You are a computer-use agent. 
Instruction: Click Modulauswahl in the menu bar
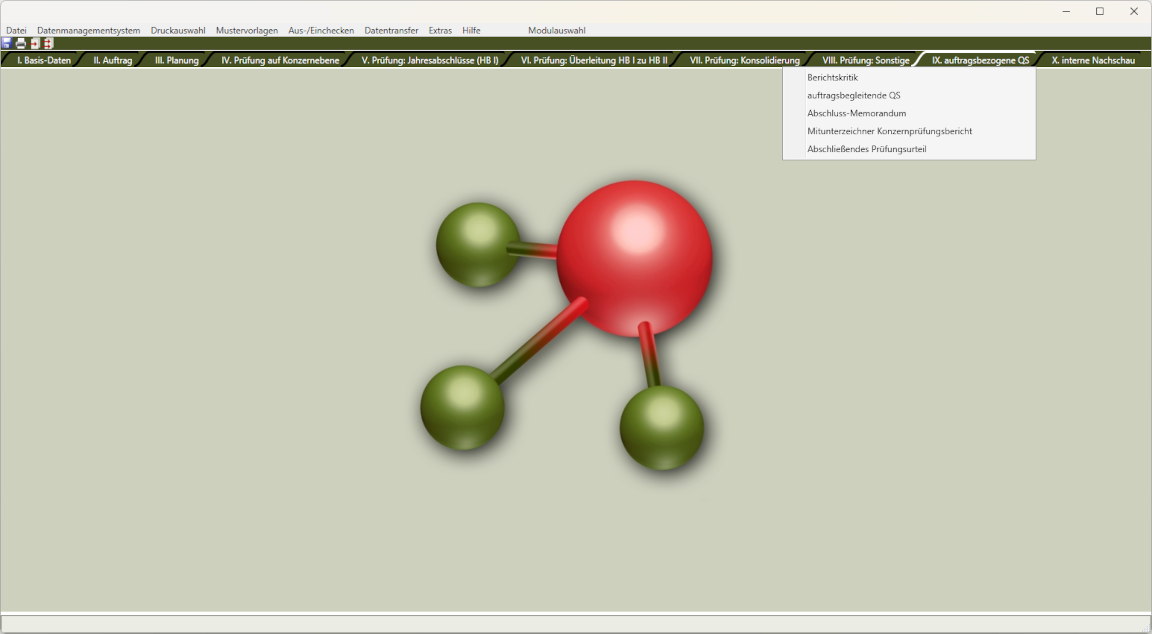pos(557,30)
